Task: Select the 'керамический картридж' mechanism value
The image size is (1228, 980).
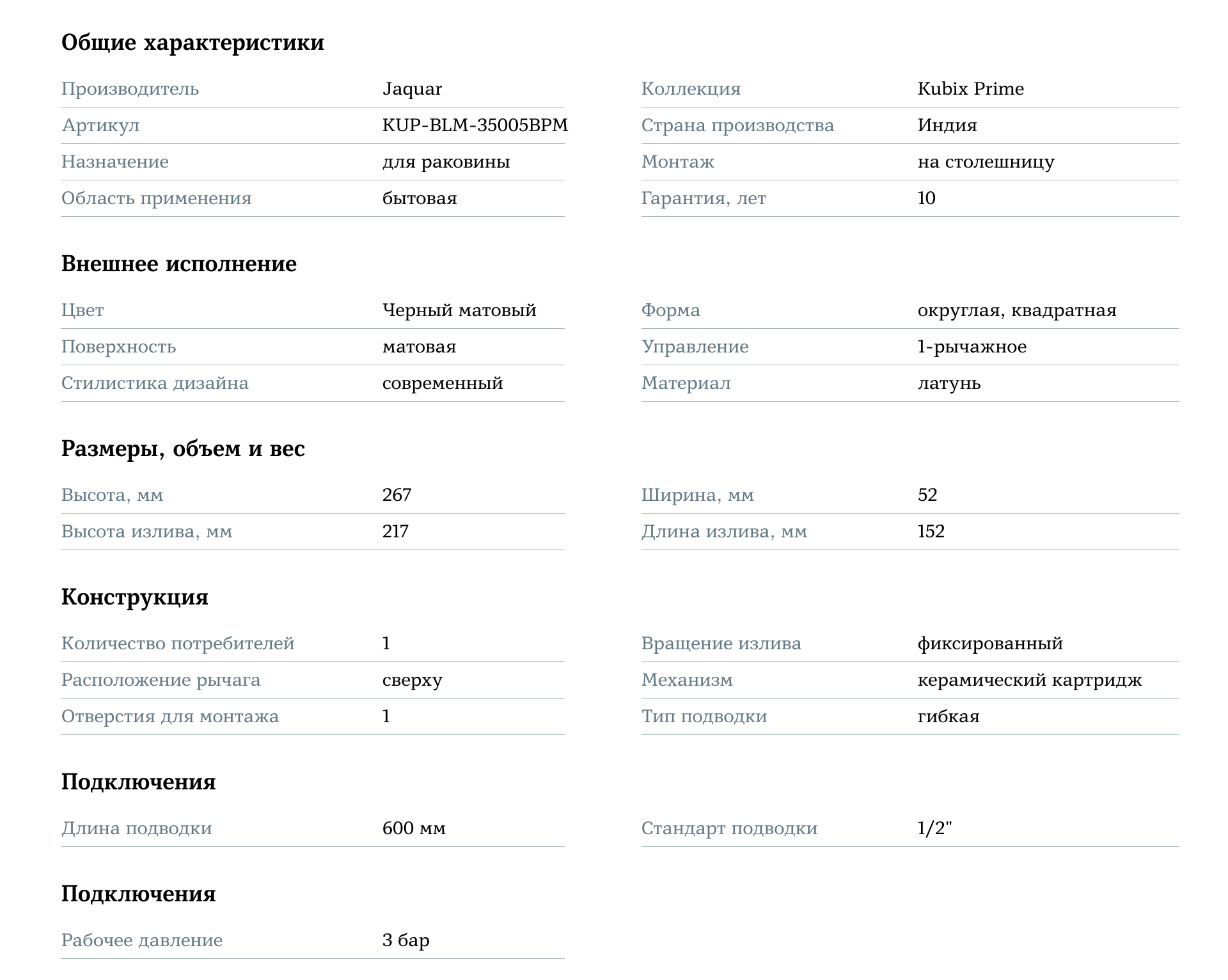Action: pyautogui.click(x=1030, y=680)
